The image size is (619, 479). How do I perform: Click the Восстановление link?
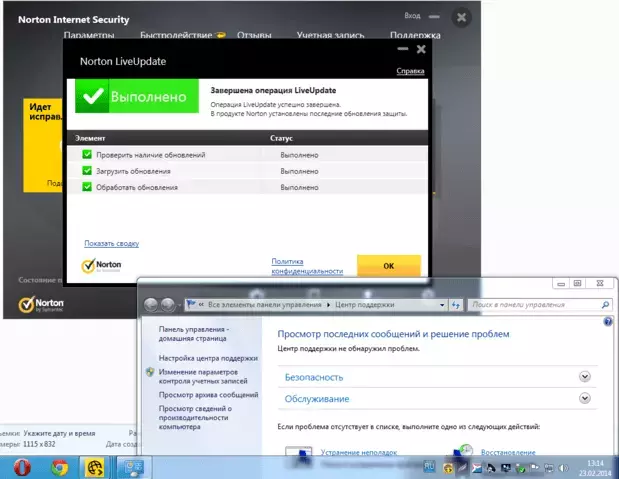pos(508,453)
